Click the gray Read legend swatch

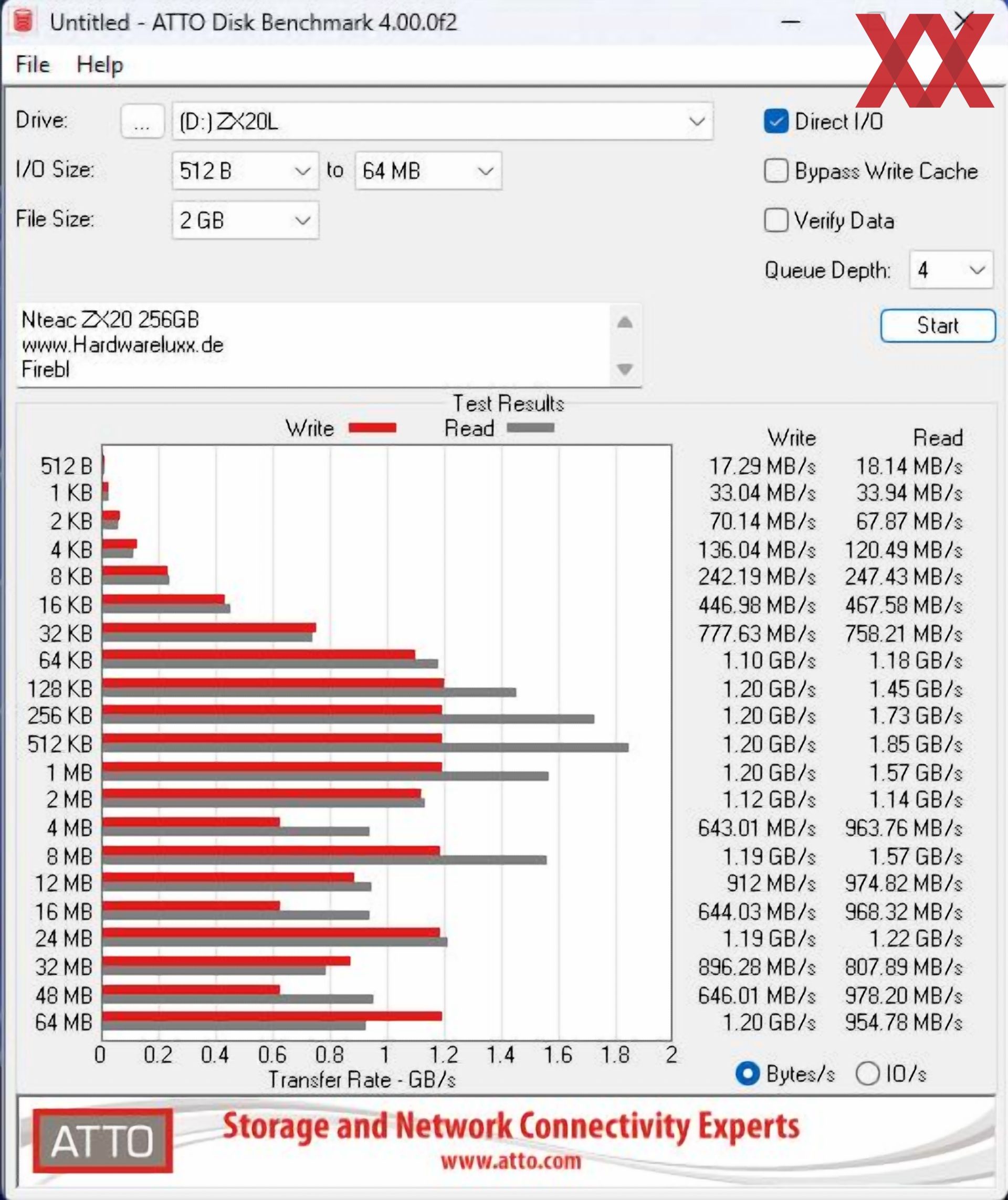530,427
